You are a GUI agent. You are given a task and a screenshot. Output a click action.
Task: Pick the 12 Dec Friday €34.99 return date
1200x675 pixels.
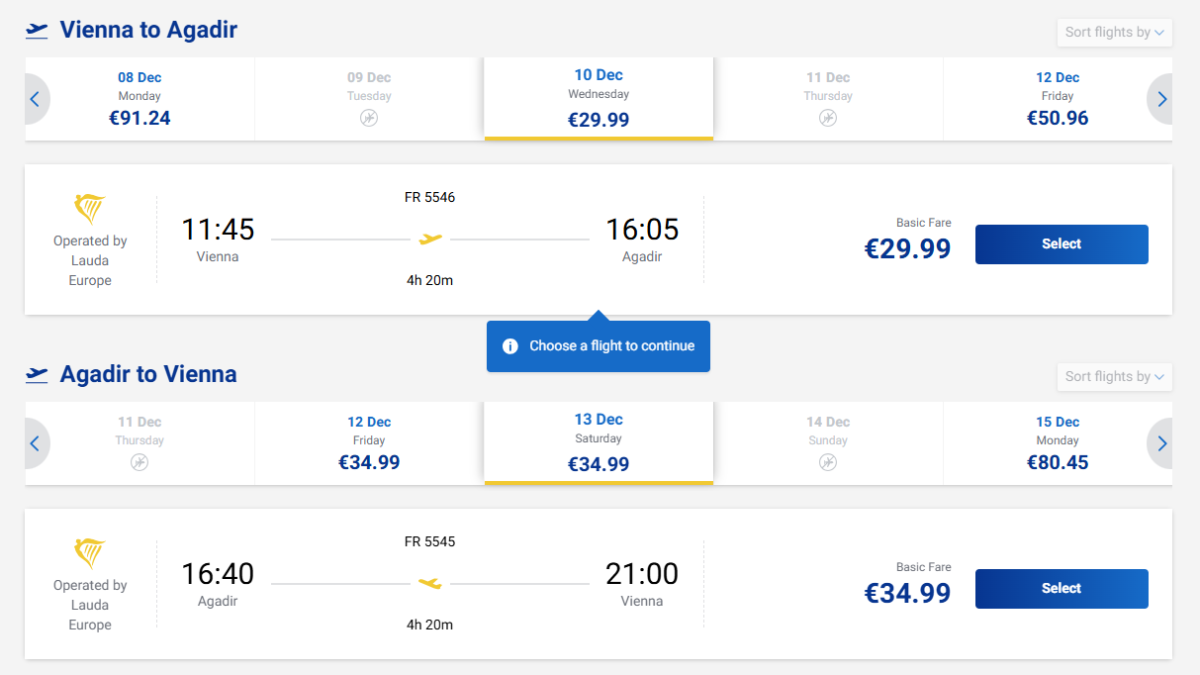[369, 443]
